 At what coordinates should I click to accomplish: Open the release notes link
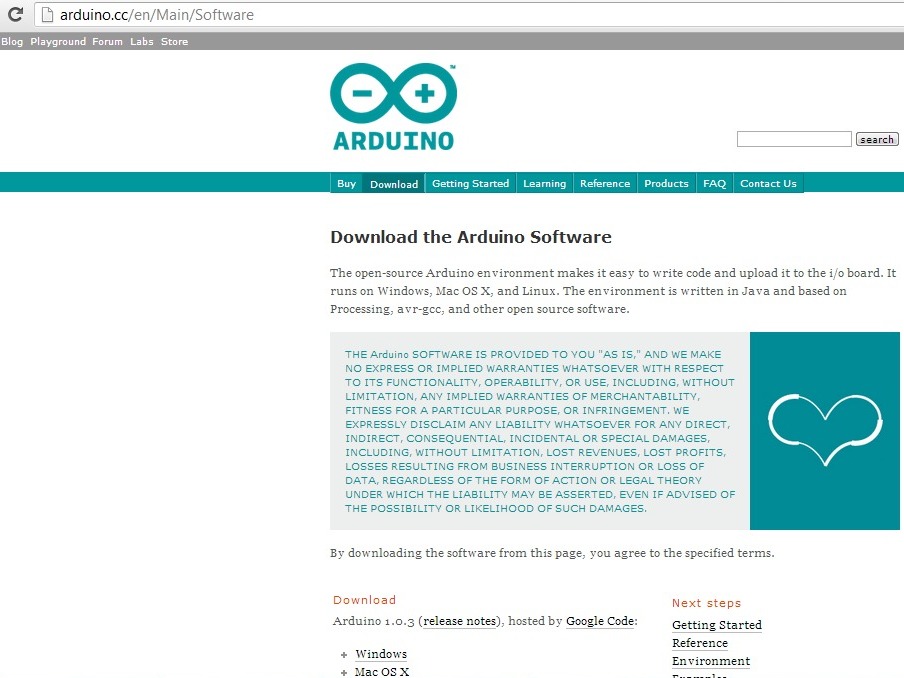coord(459,621)
